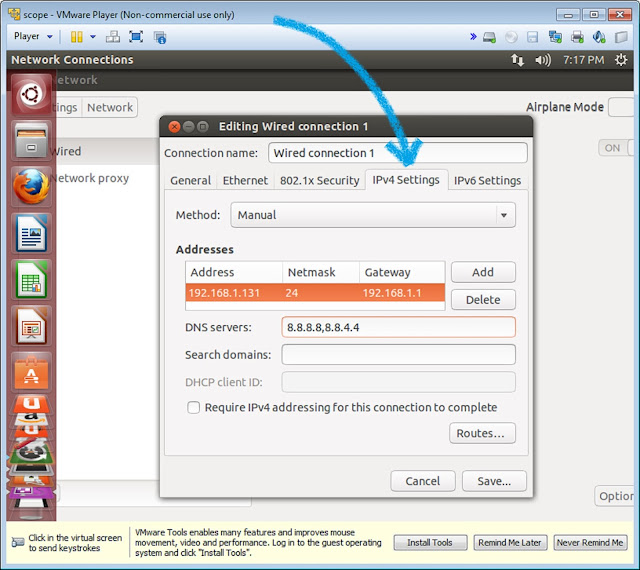Open the VMware Player menu

(33, 36)
